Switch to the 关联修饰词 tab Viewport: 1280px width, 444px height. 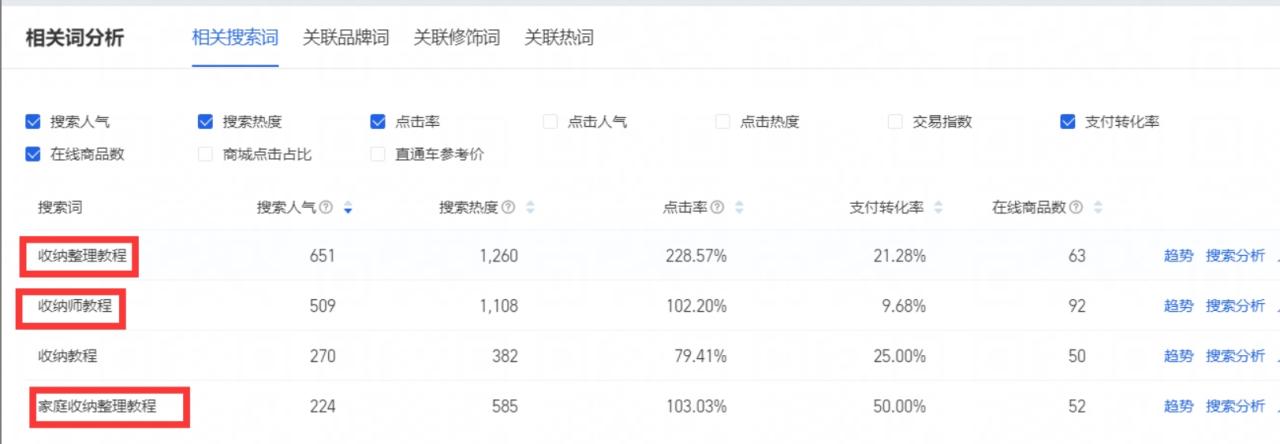tap(457, 38)
